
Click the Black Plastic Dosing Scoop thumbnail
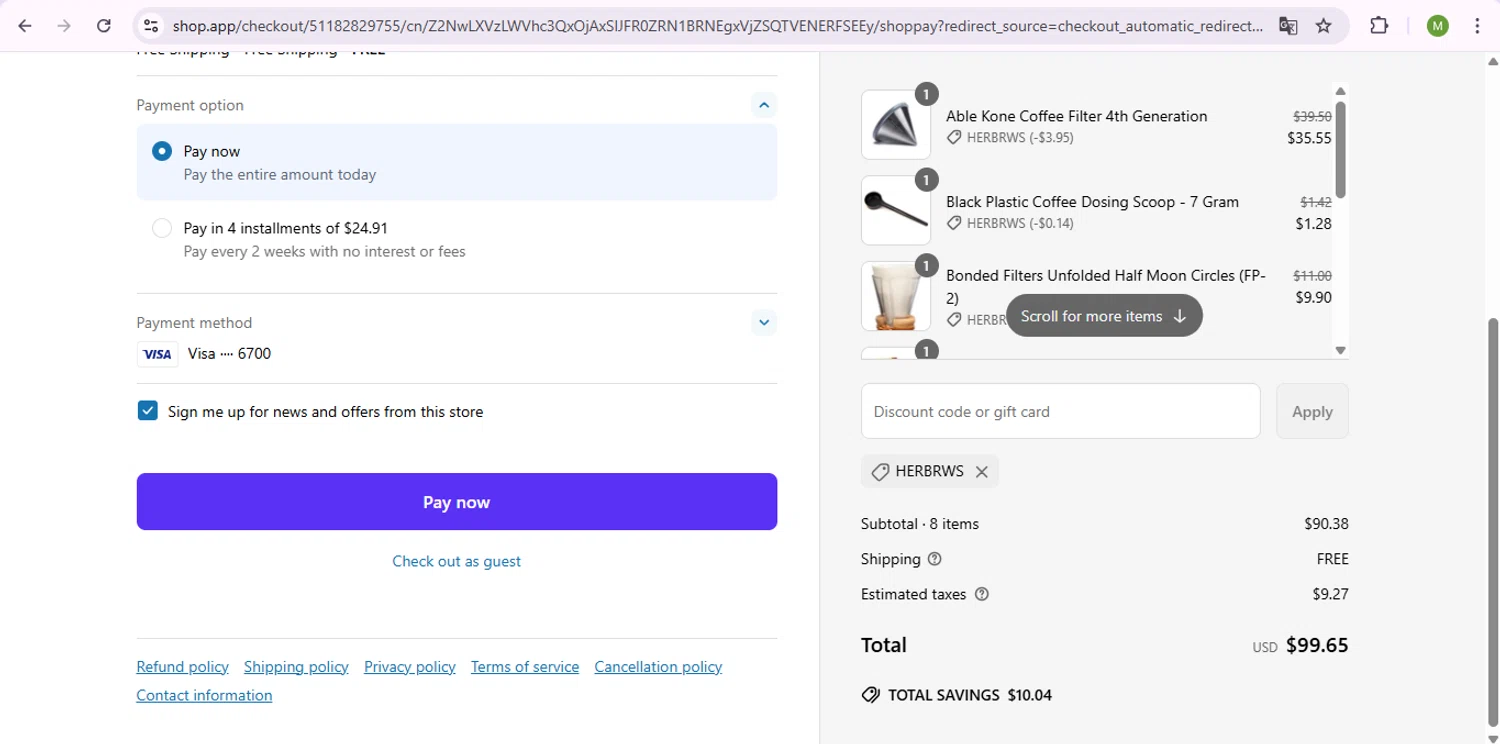coord(896,210)
